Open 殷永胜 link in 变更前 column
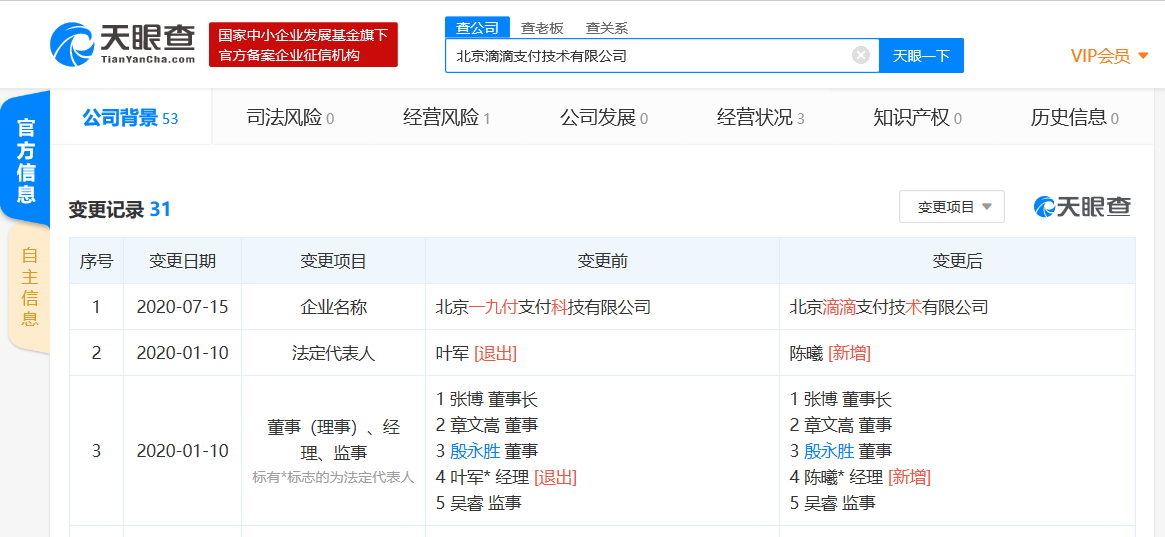The height and width of the screenshot is (537, 1165). point(475,451)
